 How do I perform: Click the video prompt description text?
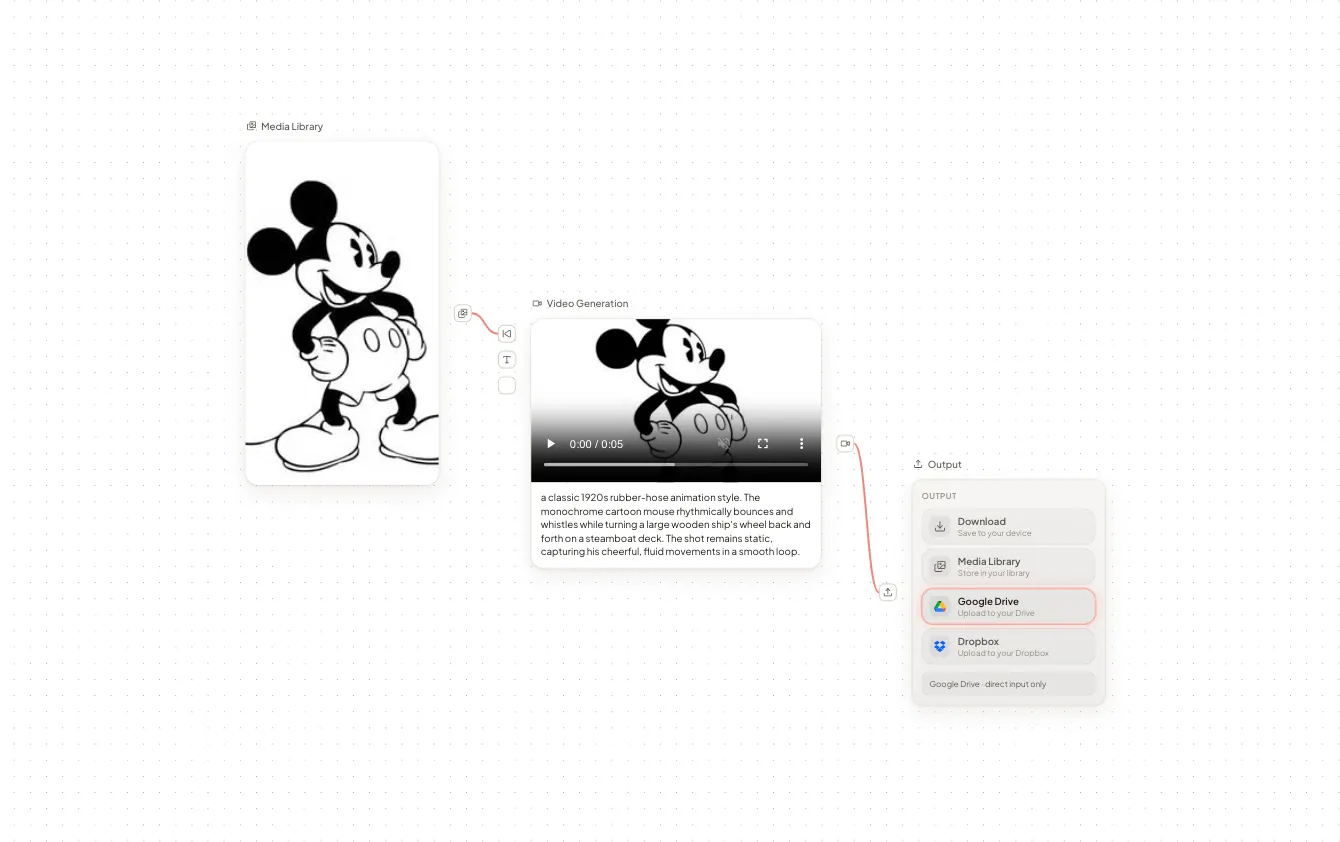pos(676,524)
